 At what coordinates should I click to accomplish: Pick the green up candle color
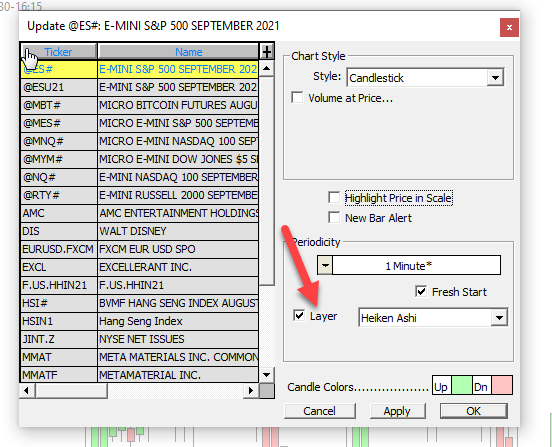pyautogui.click(x=462, y=385)
